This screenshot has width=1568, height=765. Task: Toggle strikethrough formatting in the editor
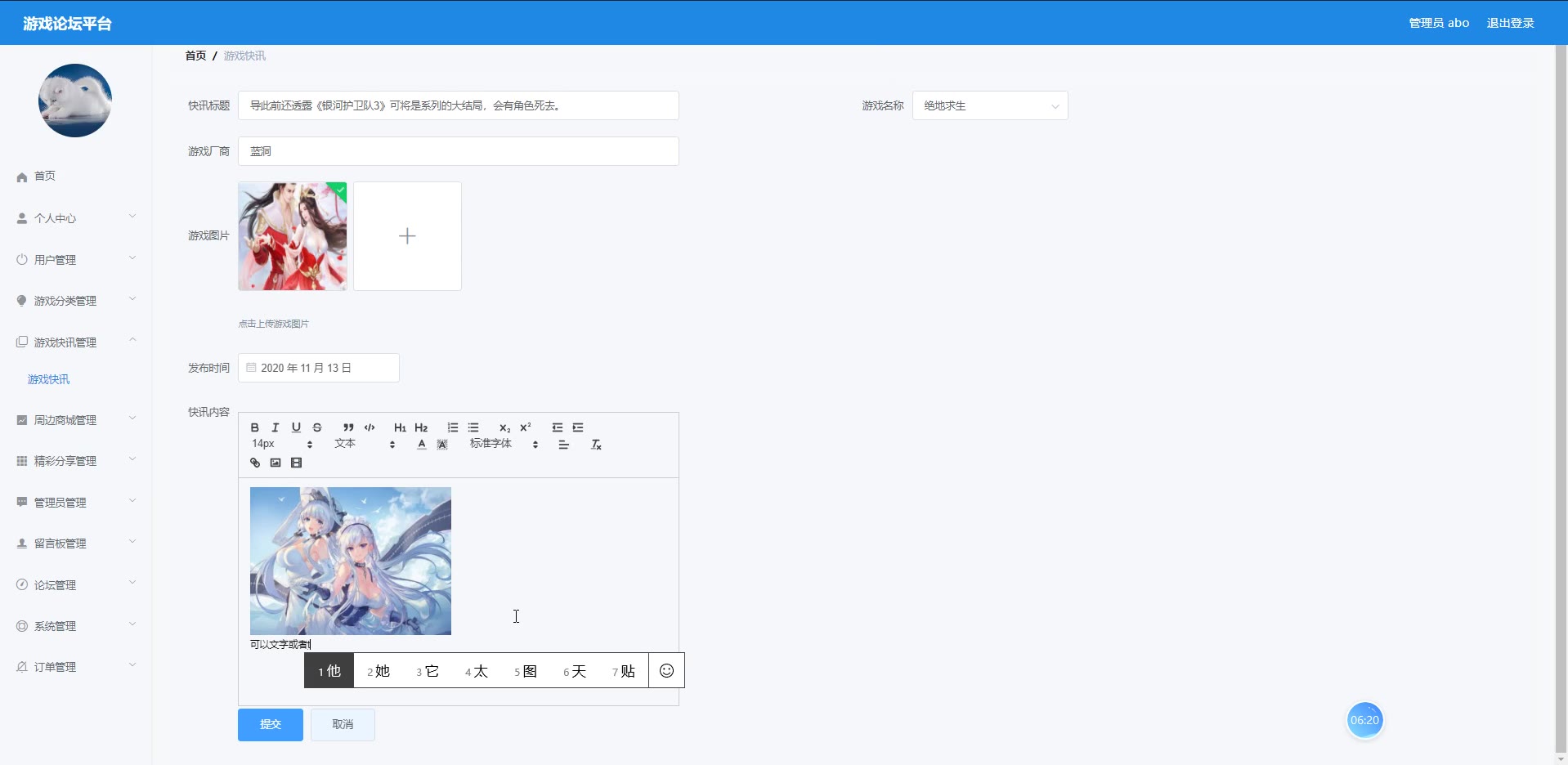pyautogui.click(x=317, y=427)
